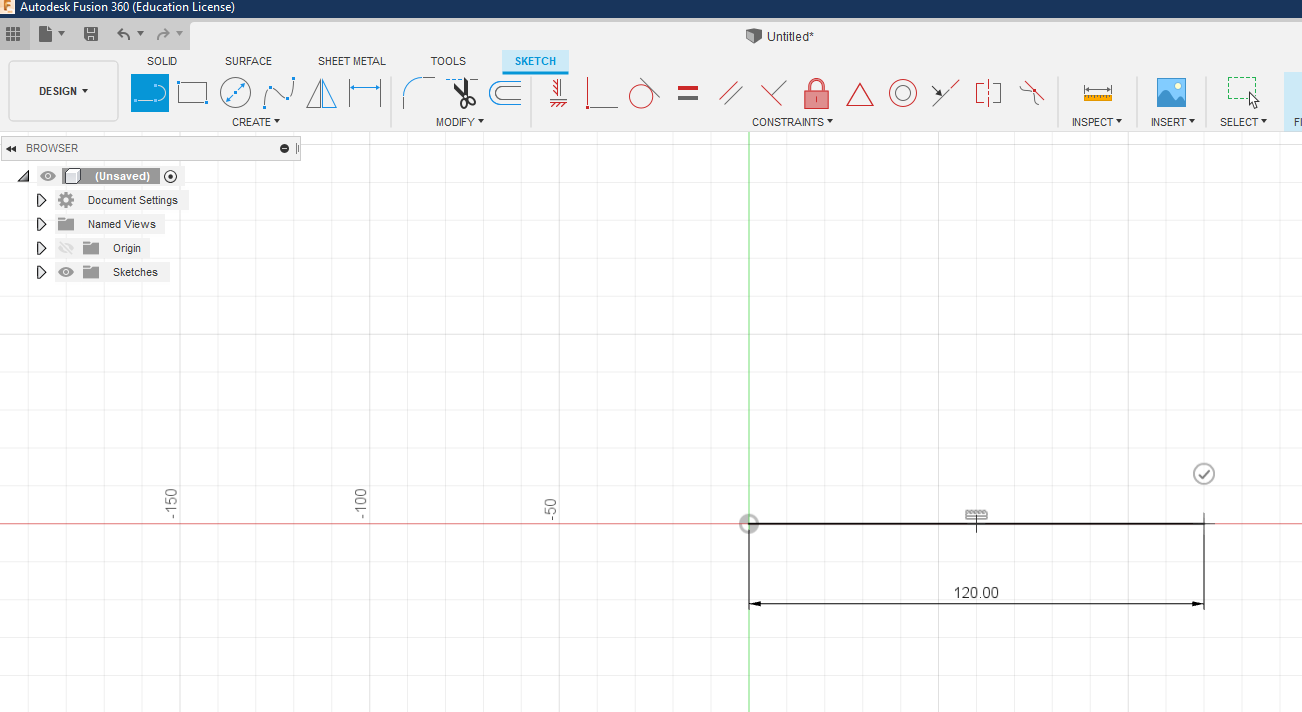Screen dimensions: 1302x712
Task: Open the DESIGN workspace dropdown
Action: [63, 91]
